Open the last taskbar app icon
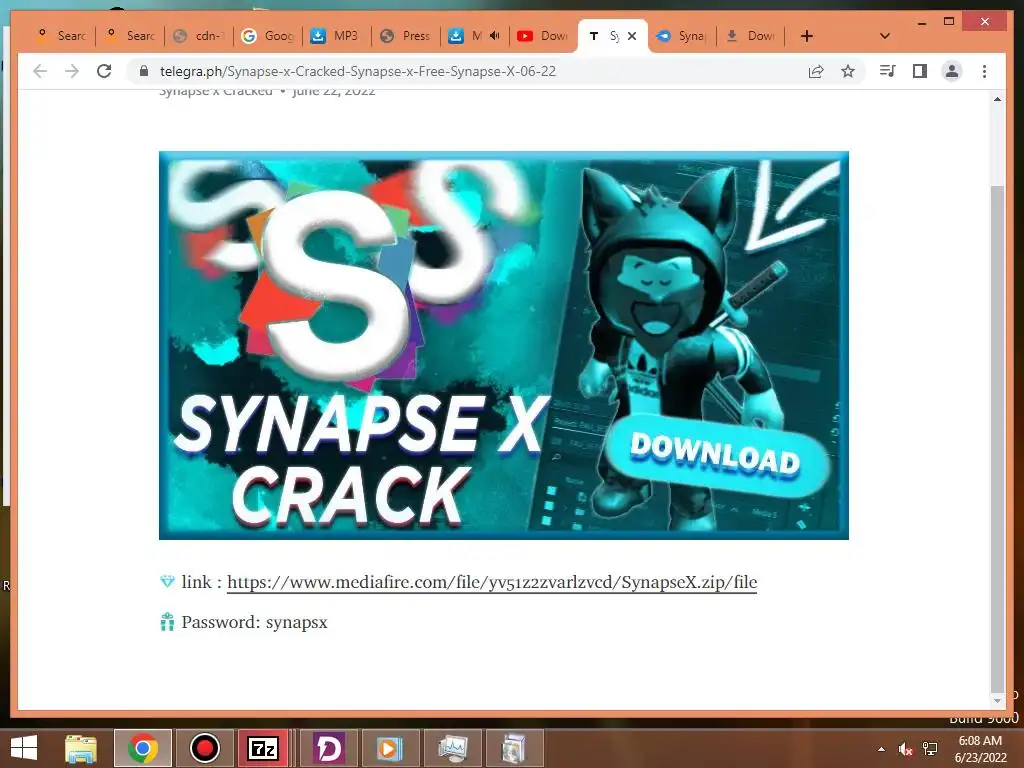 click(x=515, y=748)
